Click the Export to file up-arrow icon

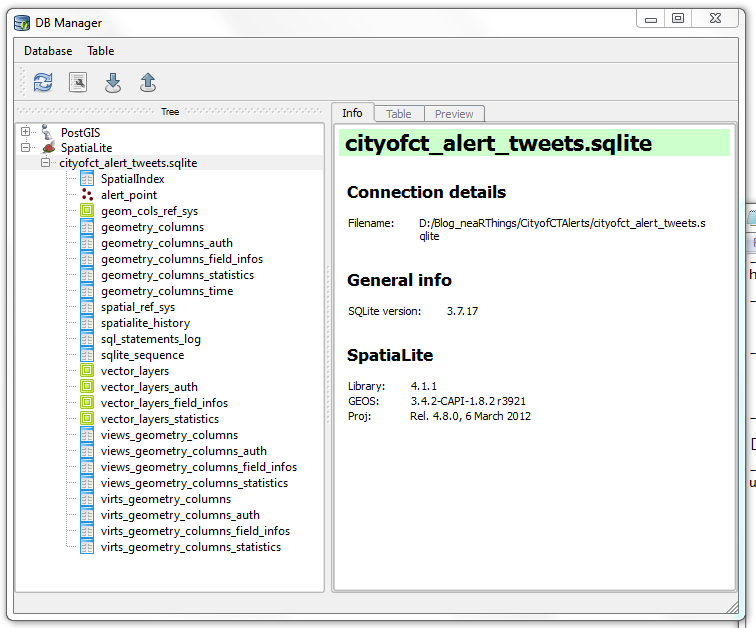148,82
